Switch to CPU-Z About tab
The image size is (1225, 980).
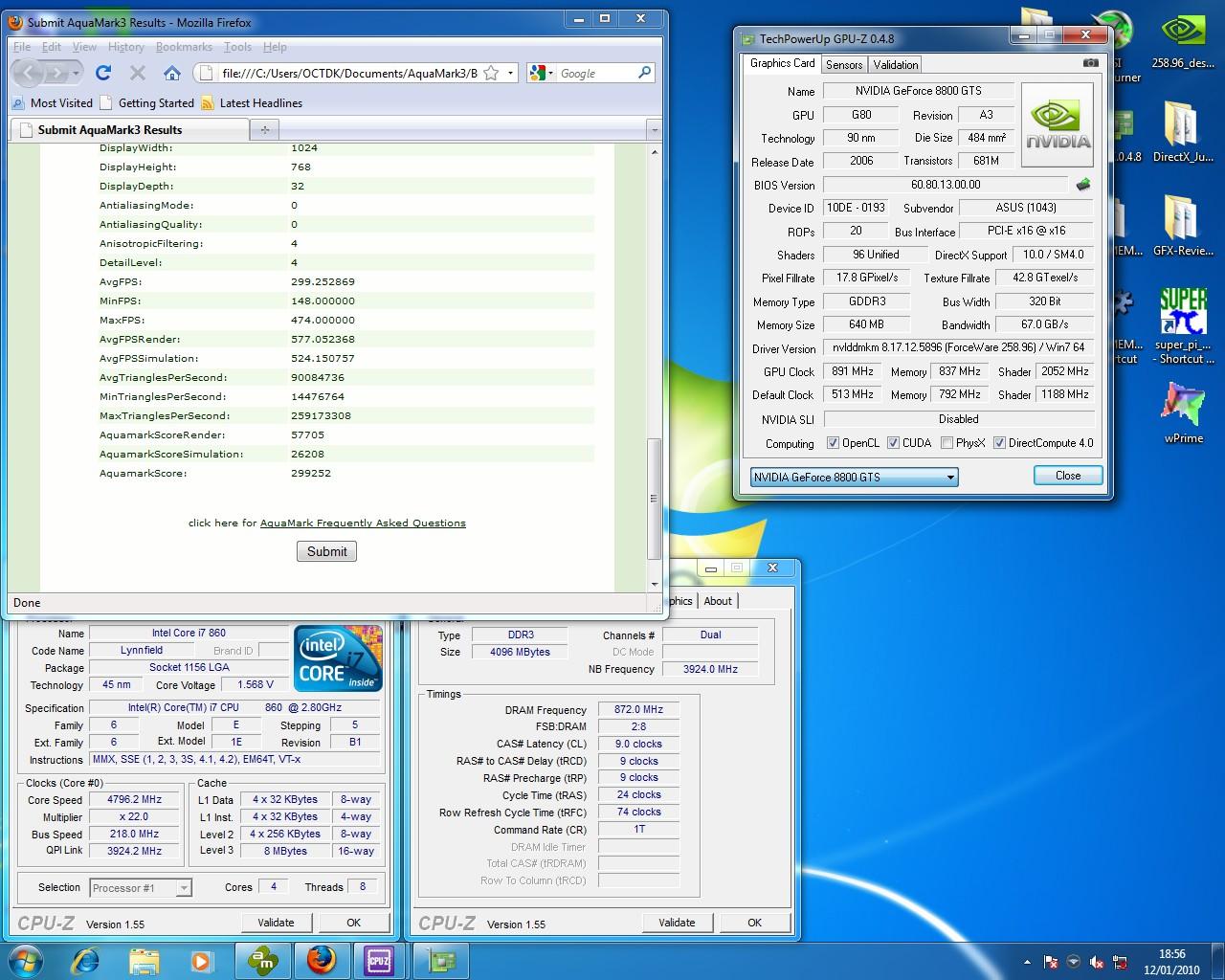(x=718, y=601)
